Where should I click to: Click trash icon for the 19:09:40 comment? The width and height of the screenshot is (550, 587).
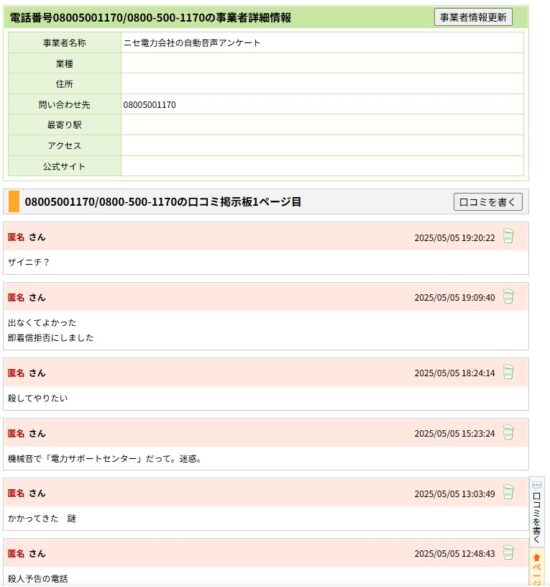pyautogui.click(x=508, y=296)
